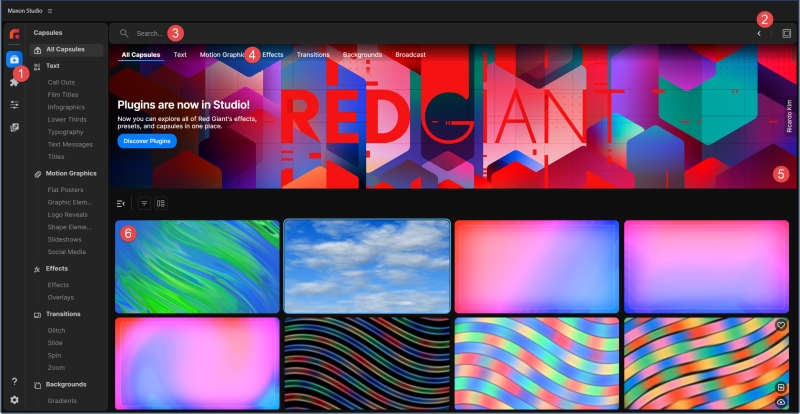Expand the Transitions sidebar category
This screenshot has width=800, height=414.
63,314
